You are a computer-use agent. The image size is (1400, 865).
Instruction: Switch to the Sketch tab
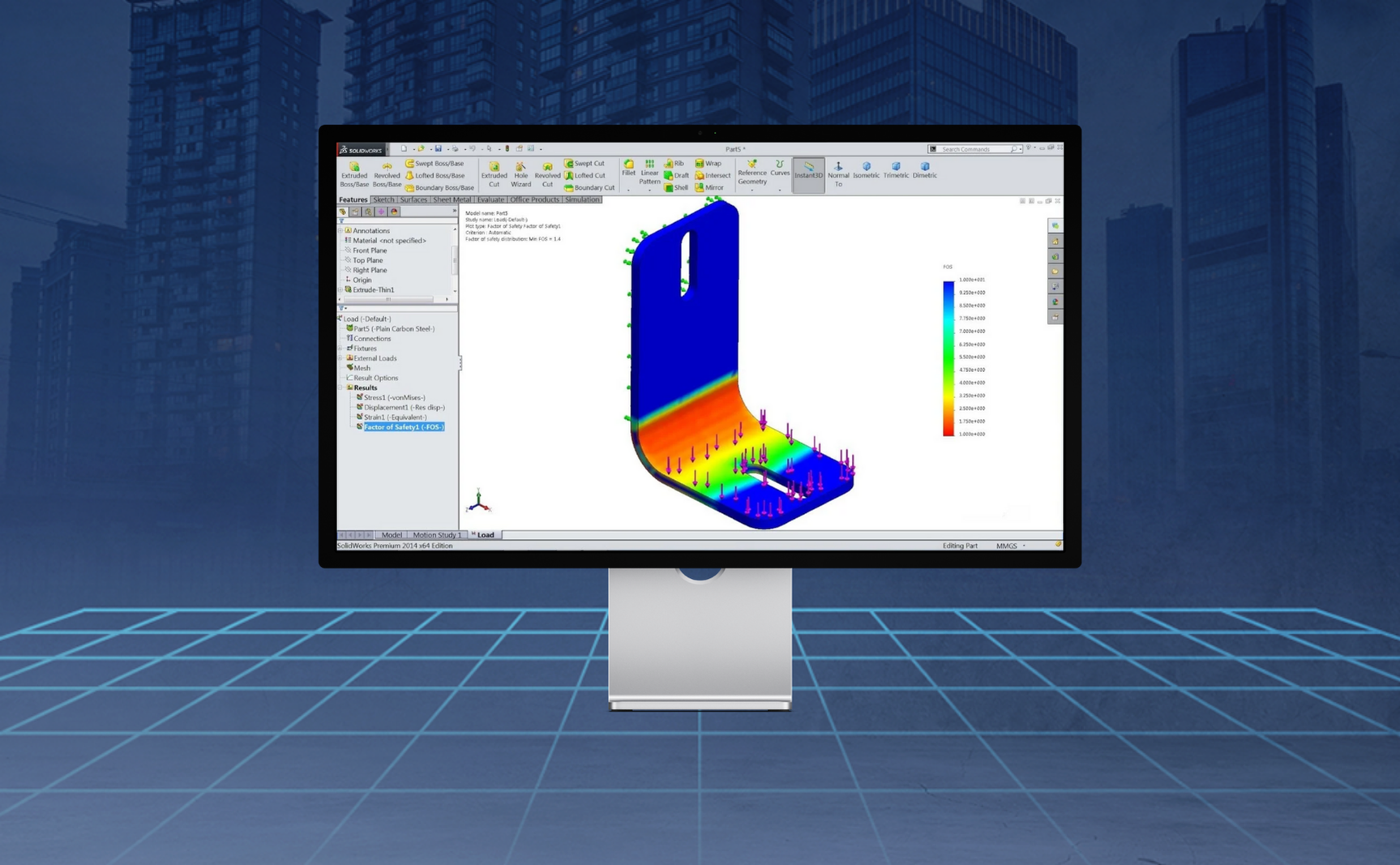(x=383, y=199)
